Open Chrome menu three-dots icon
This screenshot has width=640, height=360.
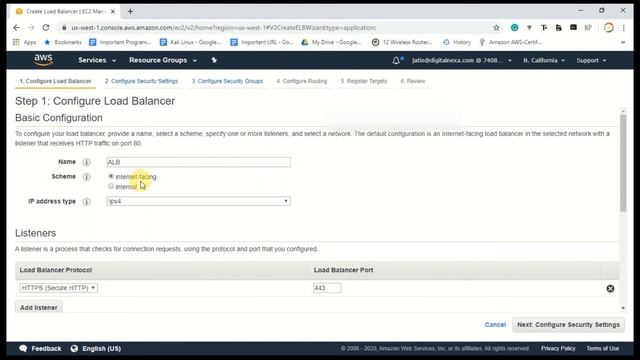point(624,28)
